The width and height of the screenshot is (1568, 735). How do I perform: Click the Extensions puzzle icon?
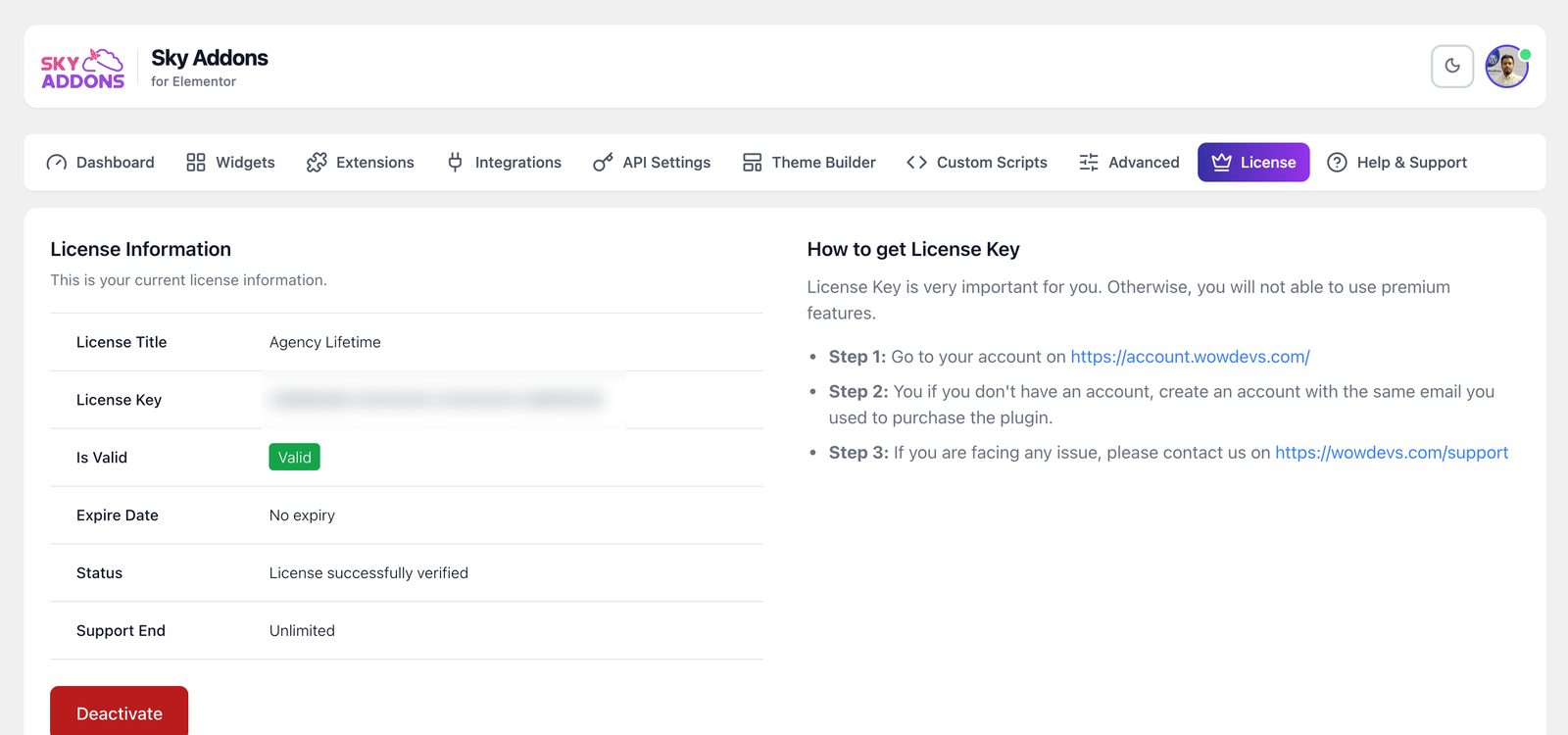[317, 163]
